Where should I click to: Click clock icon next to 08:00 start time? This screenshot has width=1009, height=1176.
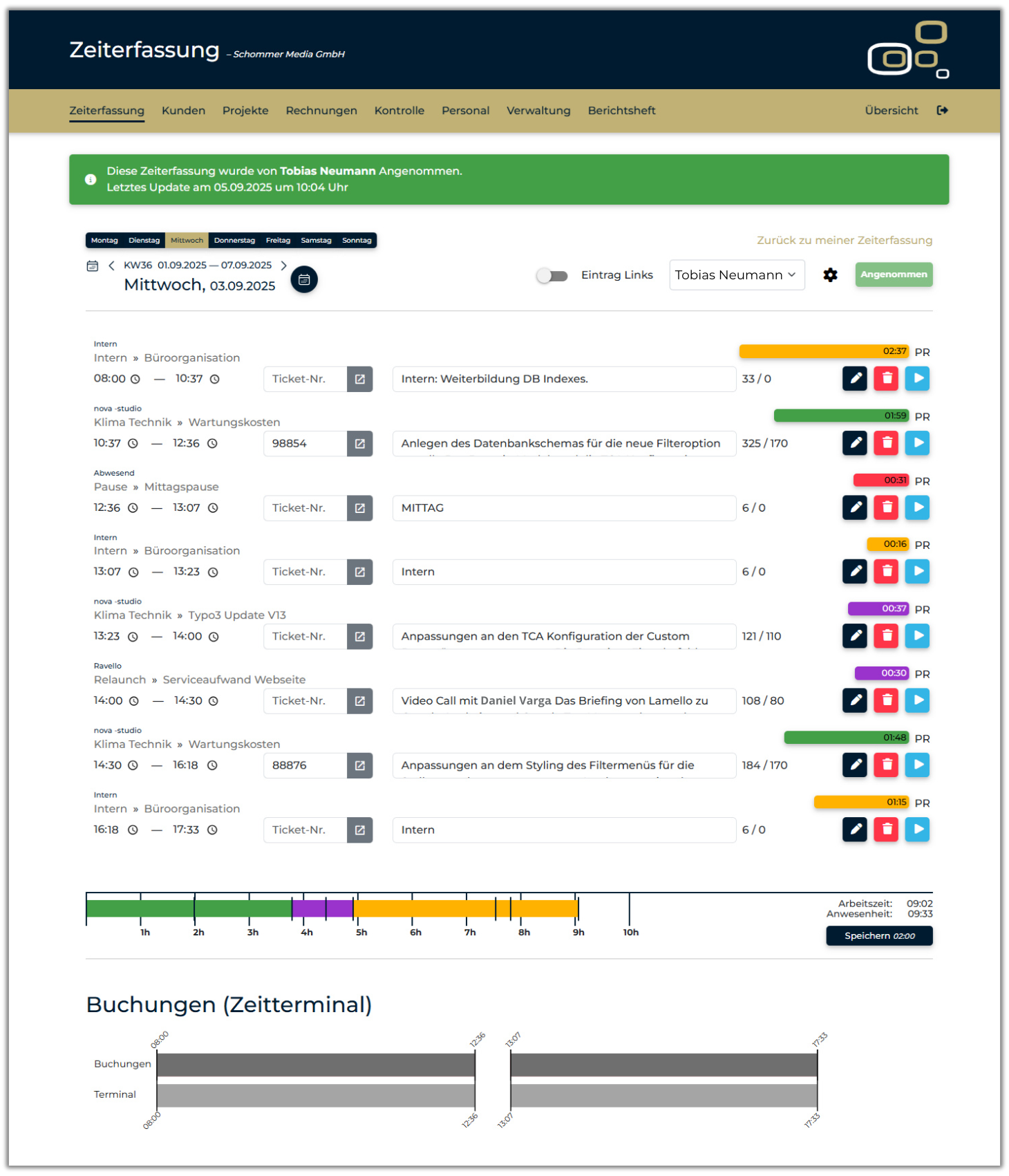(x=135, y=380)
